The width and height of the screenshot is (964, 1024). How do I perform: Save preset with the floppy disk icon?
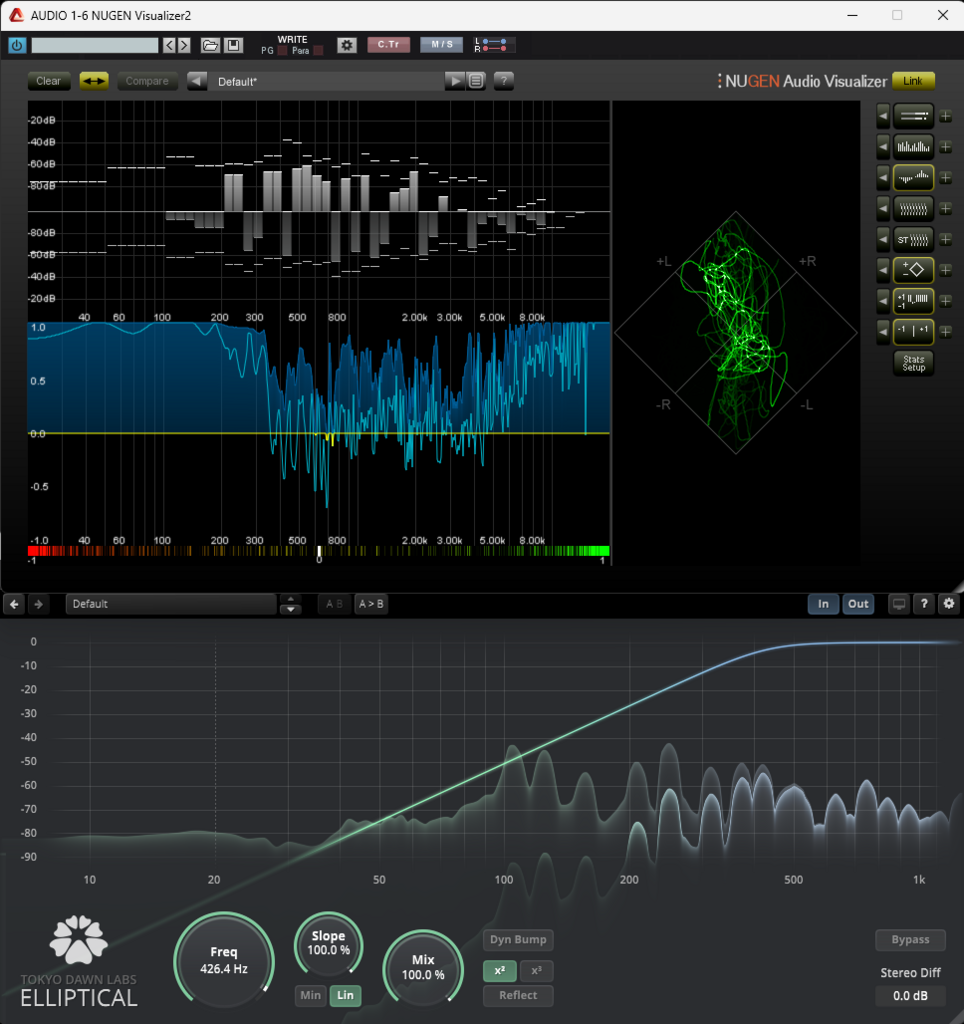[x=233, y=45]
